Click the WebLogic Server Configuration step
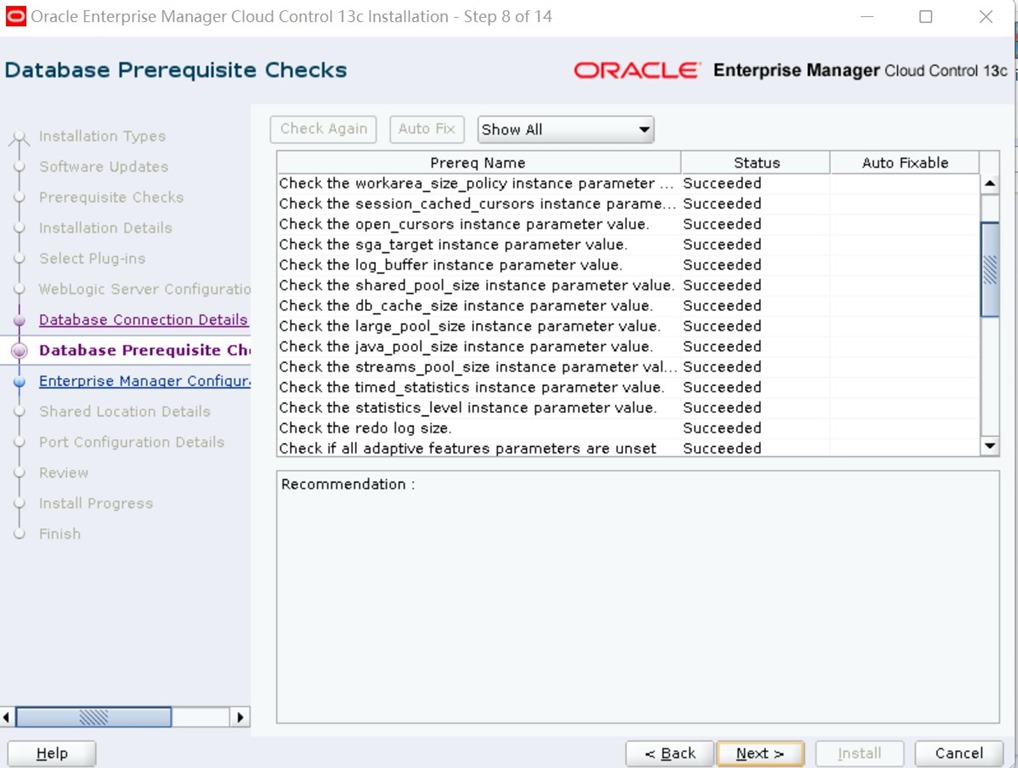The image size is (1018, 768). tap(144, 289)
